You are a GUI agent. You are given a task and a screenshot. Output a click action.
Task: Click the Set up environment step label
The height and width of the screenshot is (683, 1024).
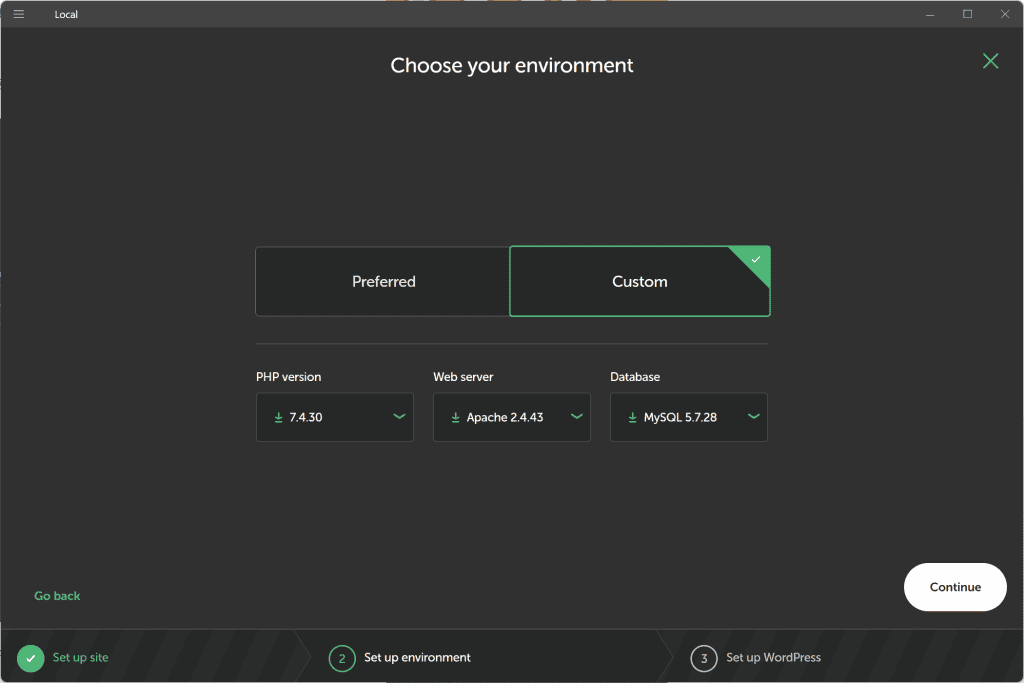point(417,658)
